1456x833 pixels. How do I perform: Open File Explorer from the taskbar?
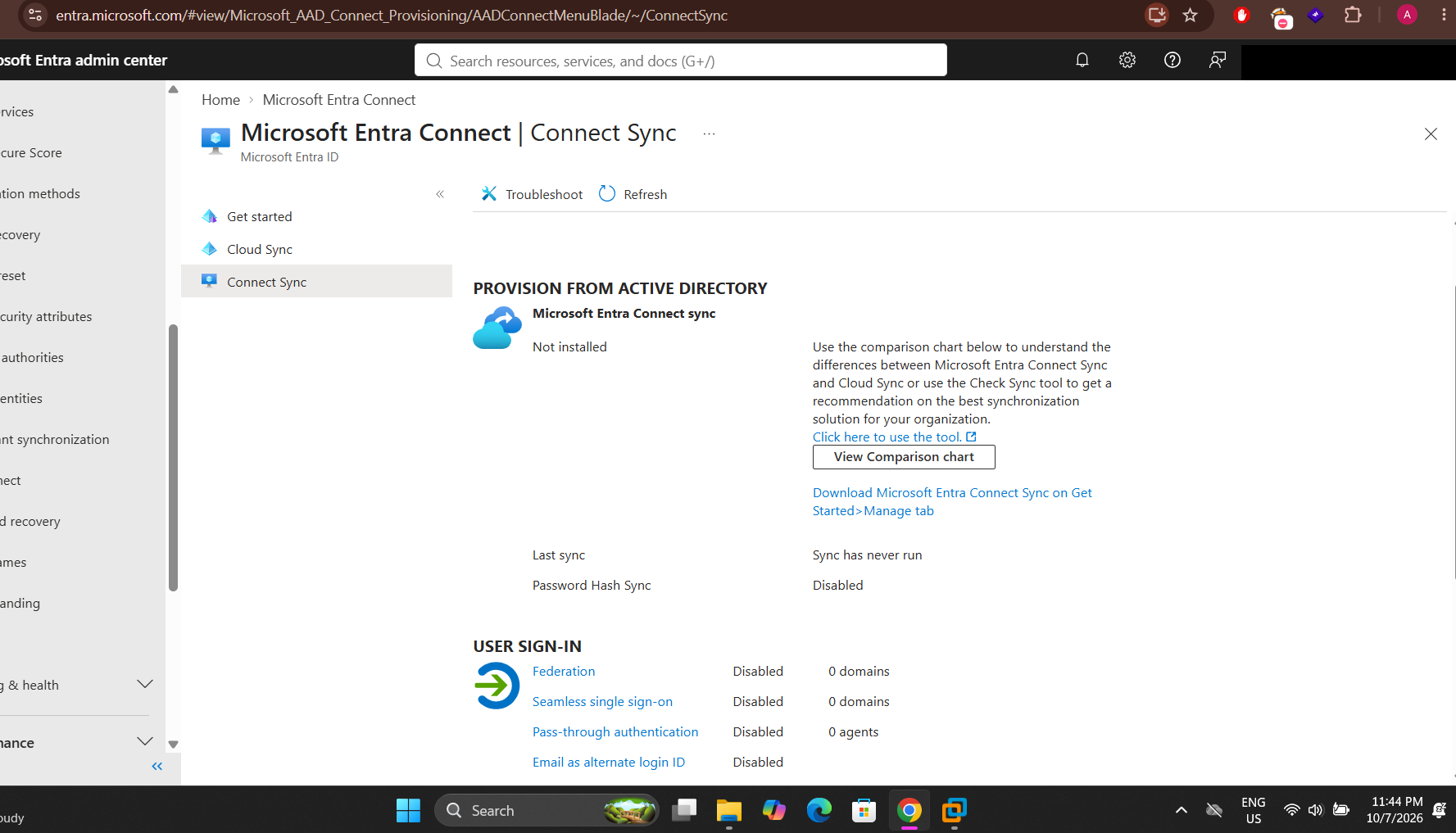pos(728,810)
